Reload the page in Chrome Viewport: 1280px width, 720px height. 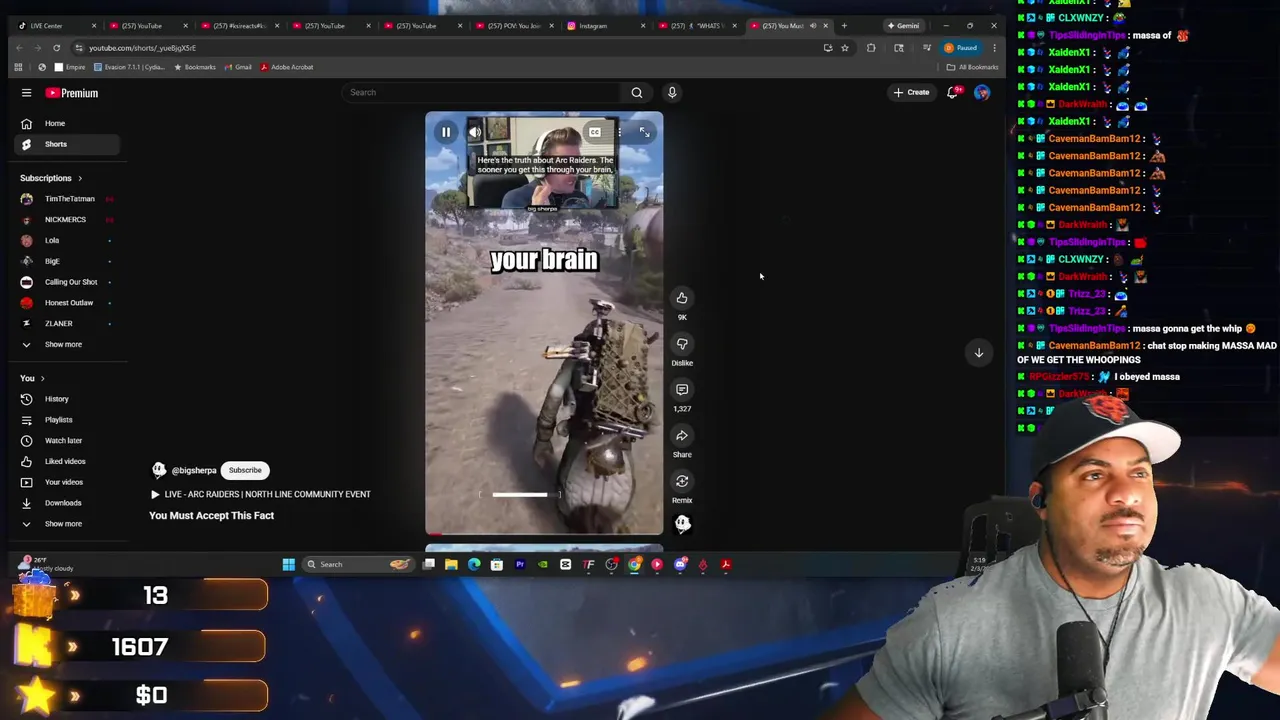tap(56, 48)
